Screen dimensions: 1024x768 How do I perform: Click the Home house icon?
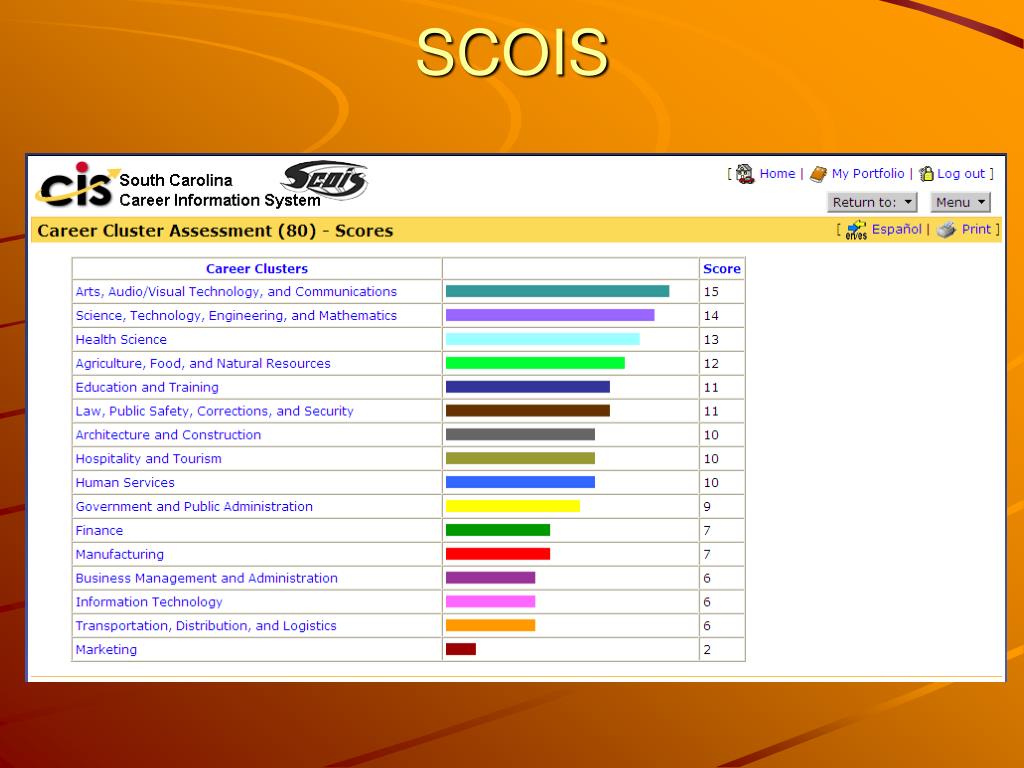(x=744, y=174)
